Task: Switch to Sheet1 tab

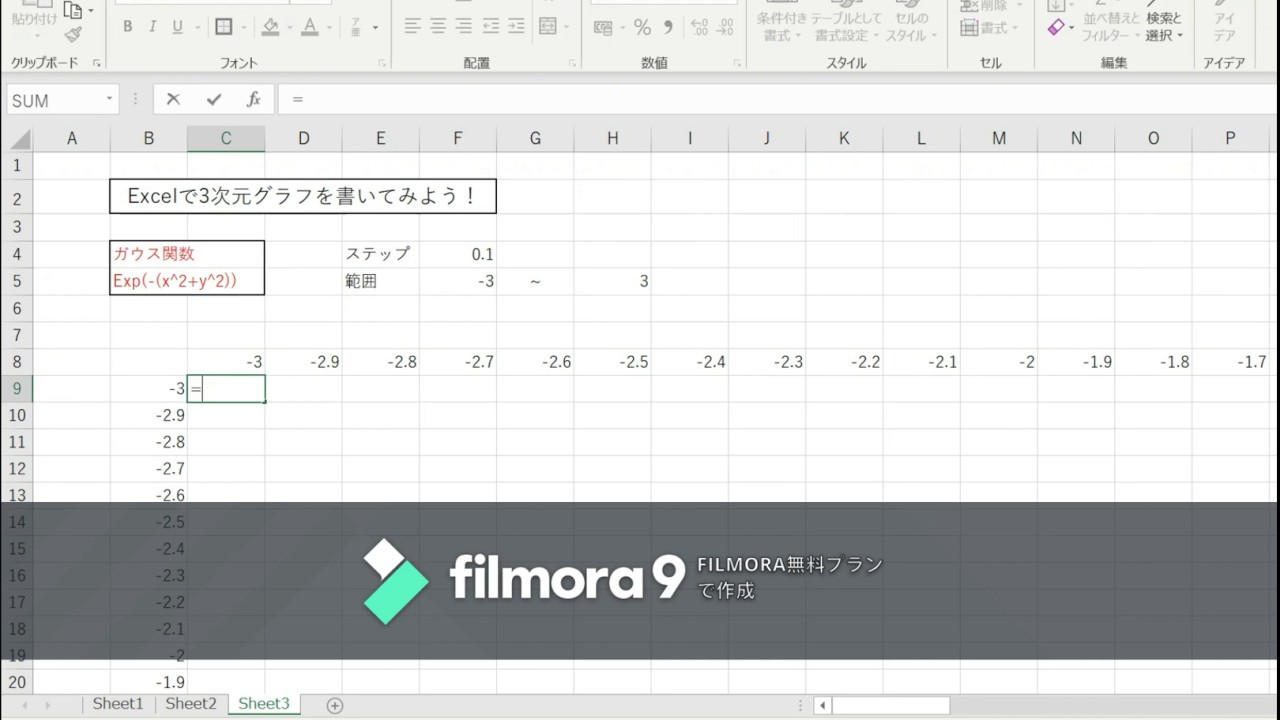Action: tap(118, 704)
